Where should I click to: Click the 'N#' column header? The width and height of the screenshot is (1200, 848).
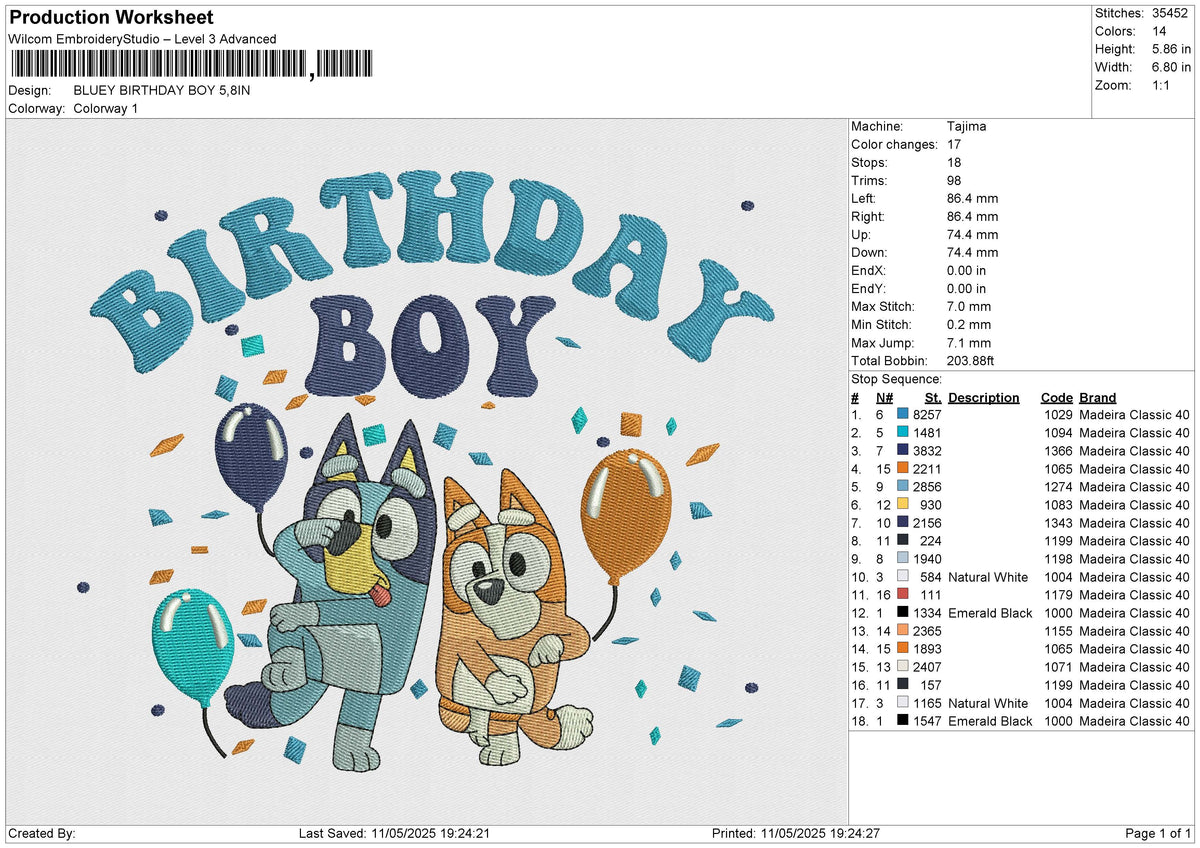click(883, 397)
